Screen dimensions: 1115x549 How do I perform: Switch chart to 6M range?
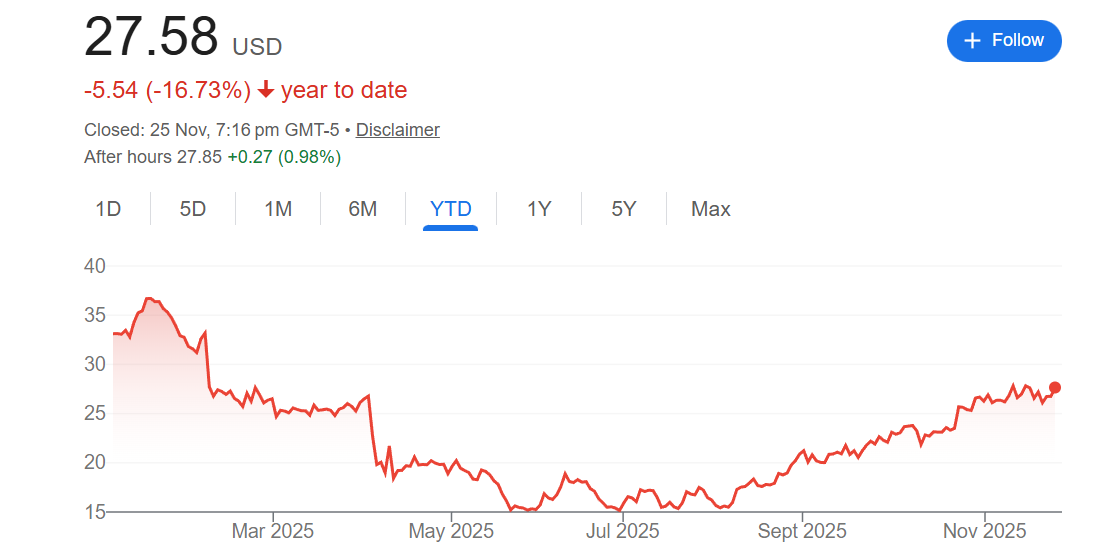[x=363, y=209]
